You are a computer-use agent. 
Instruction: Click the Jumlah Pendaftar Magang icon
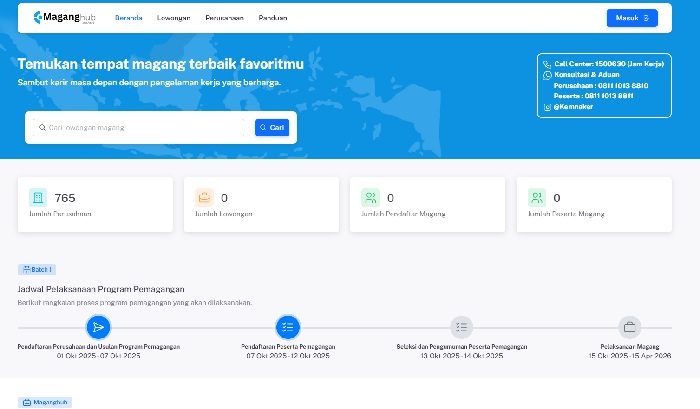[x=370, y=198]
